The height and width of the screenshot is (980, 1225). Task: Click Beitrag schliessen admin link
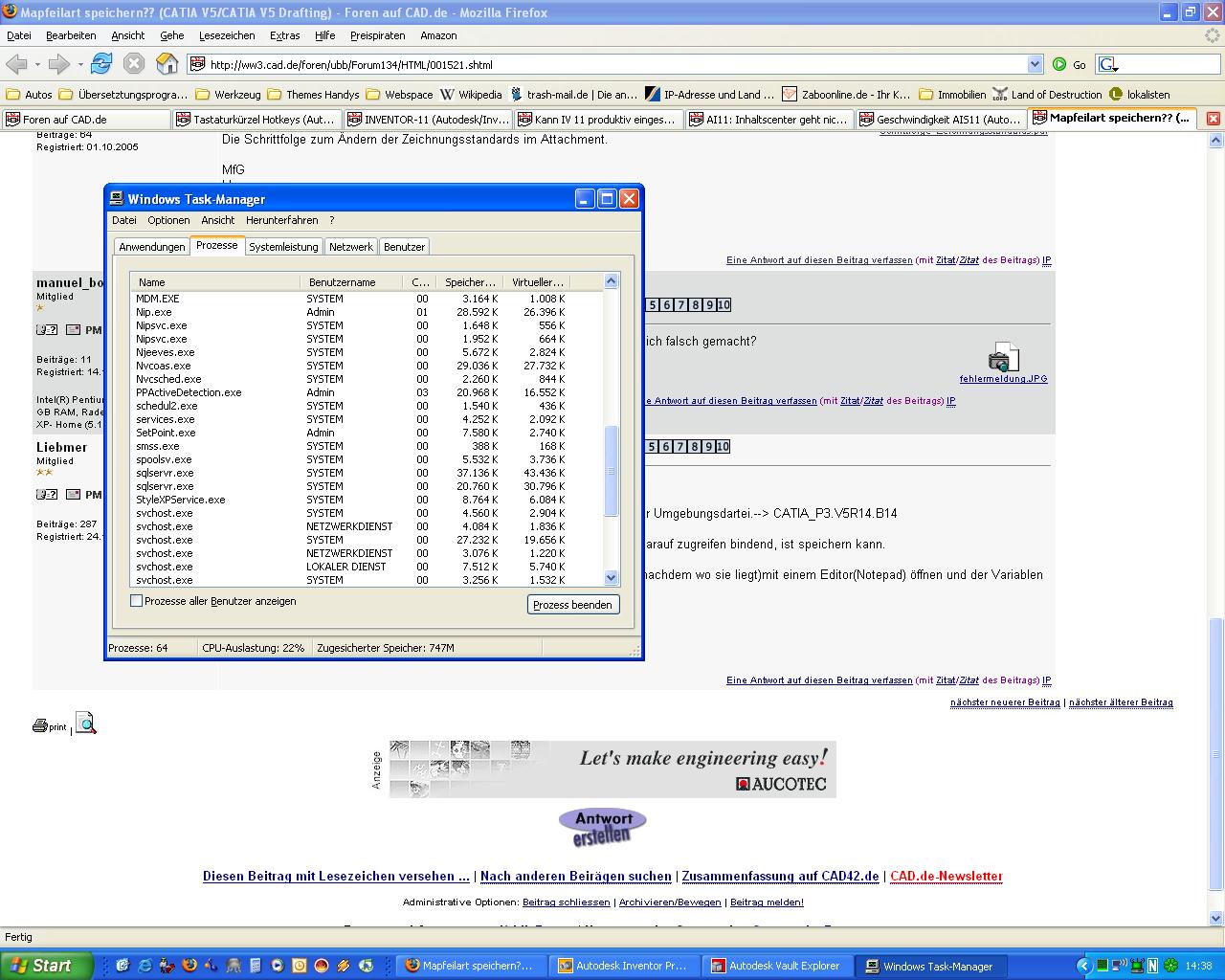[566, 902]
